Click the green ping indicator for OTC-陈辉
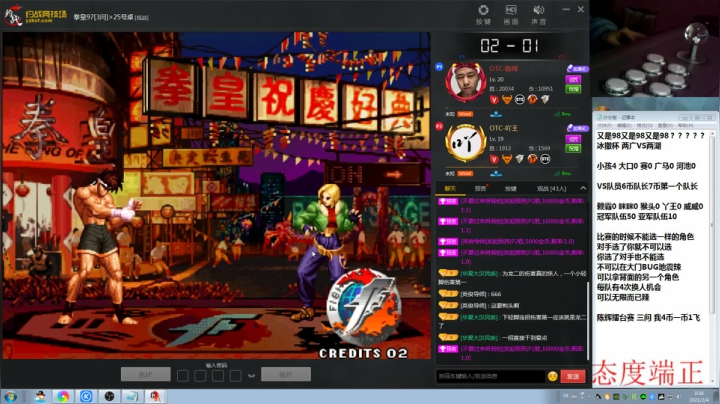 coord(562,114)
